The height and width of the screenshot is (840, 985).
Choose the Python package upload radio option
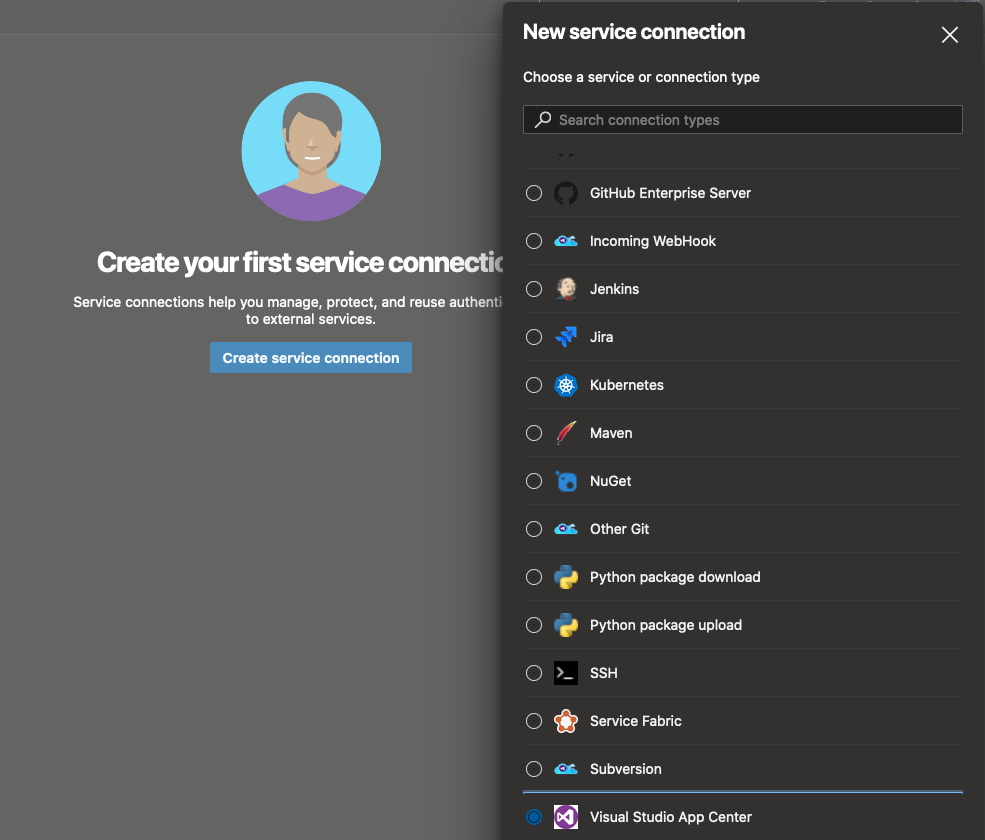[x=534, y=625]
